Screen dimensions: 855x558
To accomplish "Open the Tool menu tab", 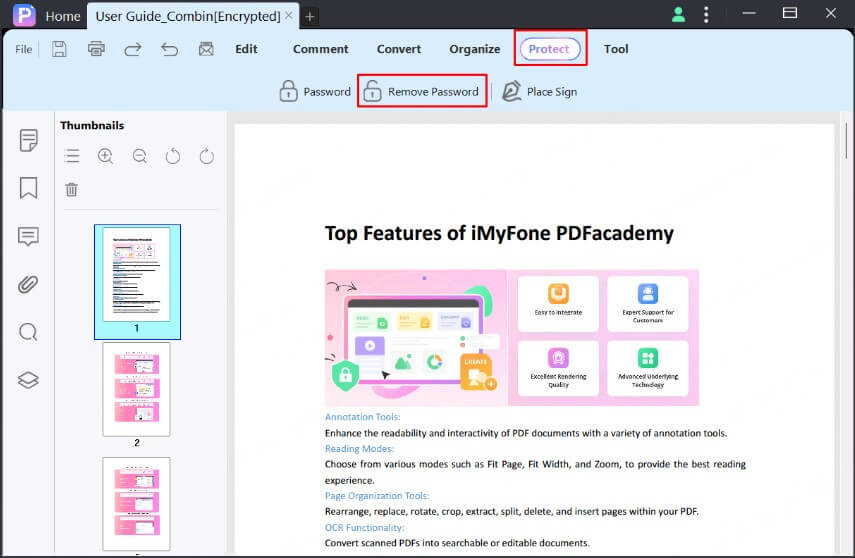I will click(x=616, y=49).
